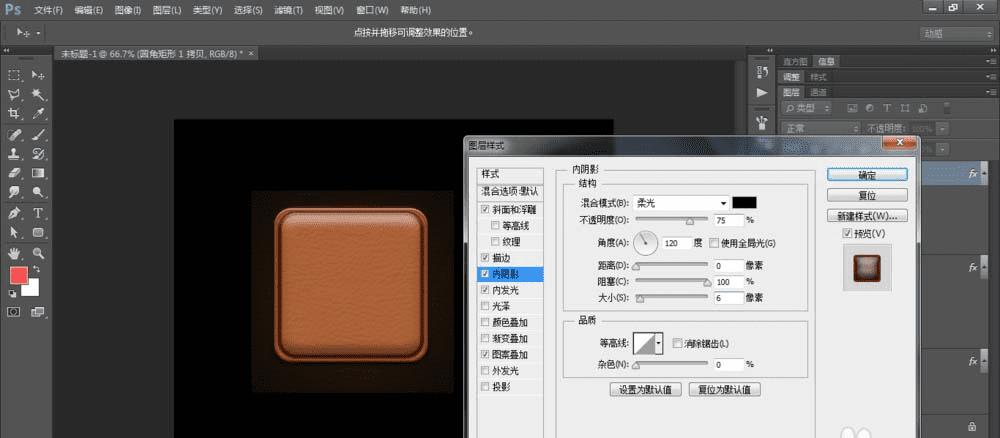The height and width of the screenshot is (438, 1000).
Task: Toggle the 使用全局光 checkbox
Action: tap(714, 243)
